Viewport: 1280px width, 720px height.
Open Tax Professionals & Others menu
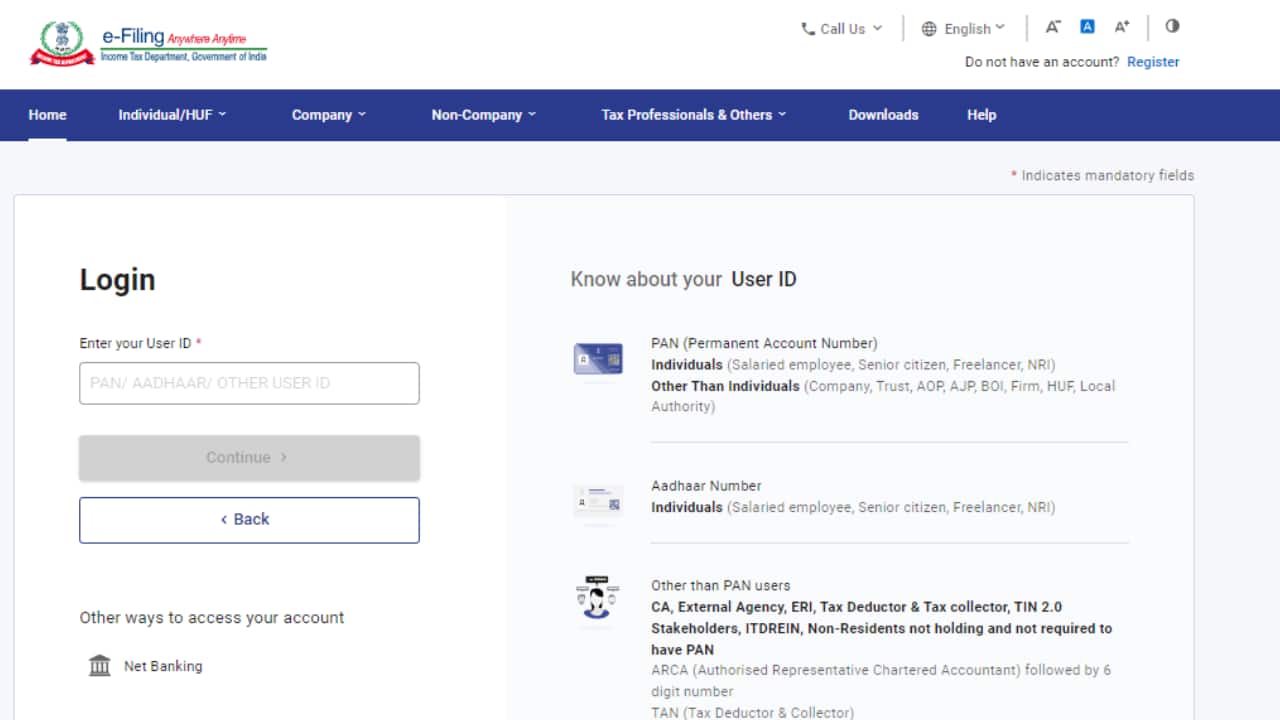pos(694,115)
